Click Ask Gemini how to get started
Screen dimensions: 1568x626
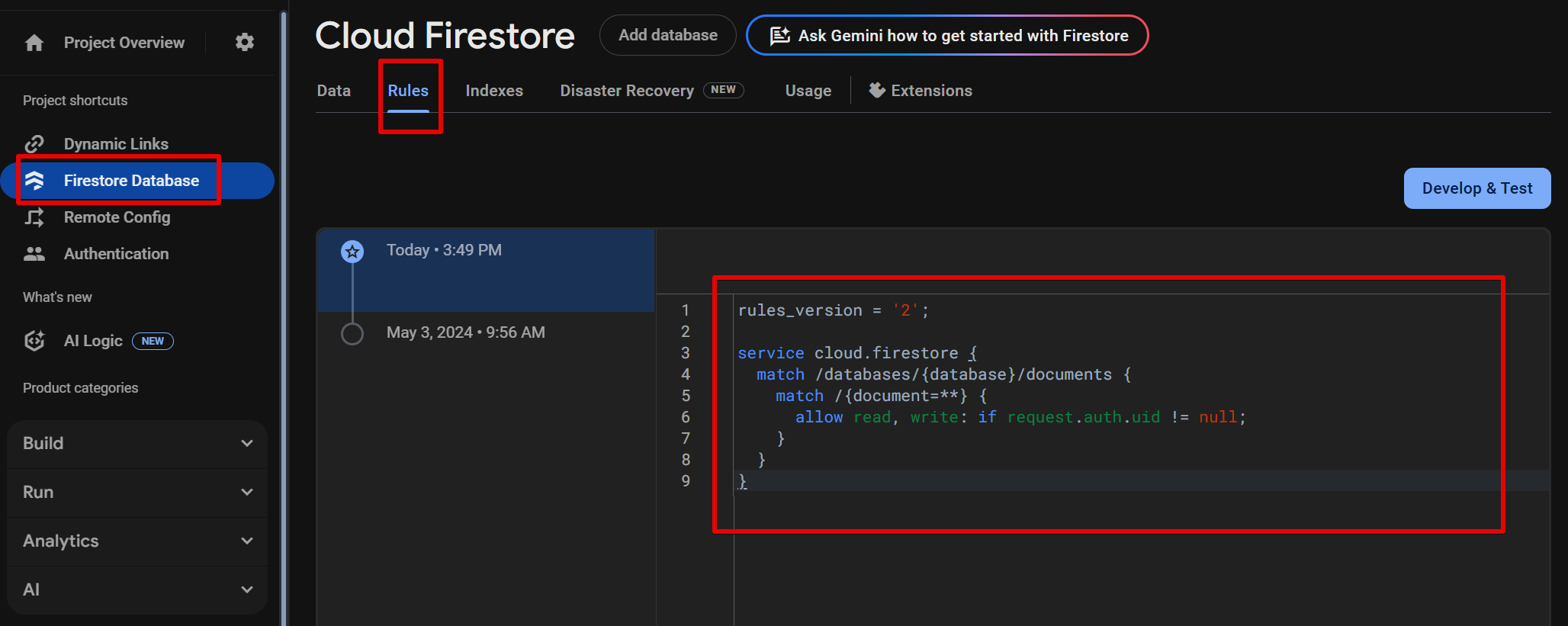[947, 36]
